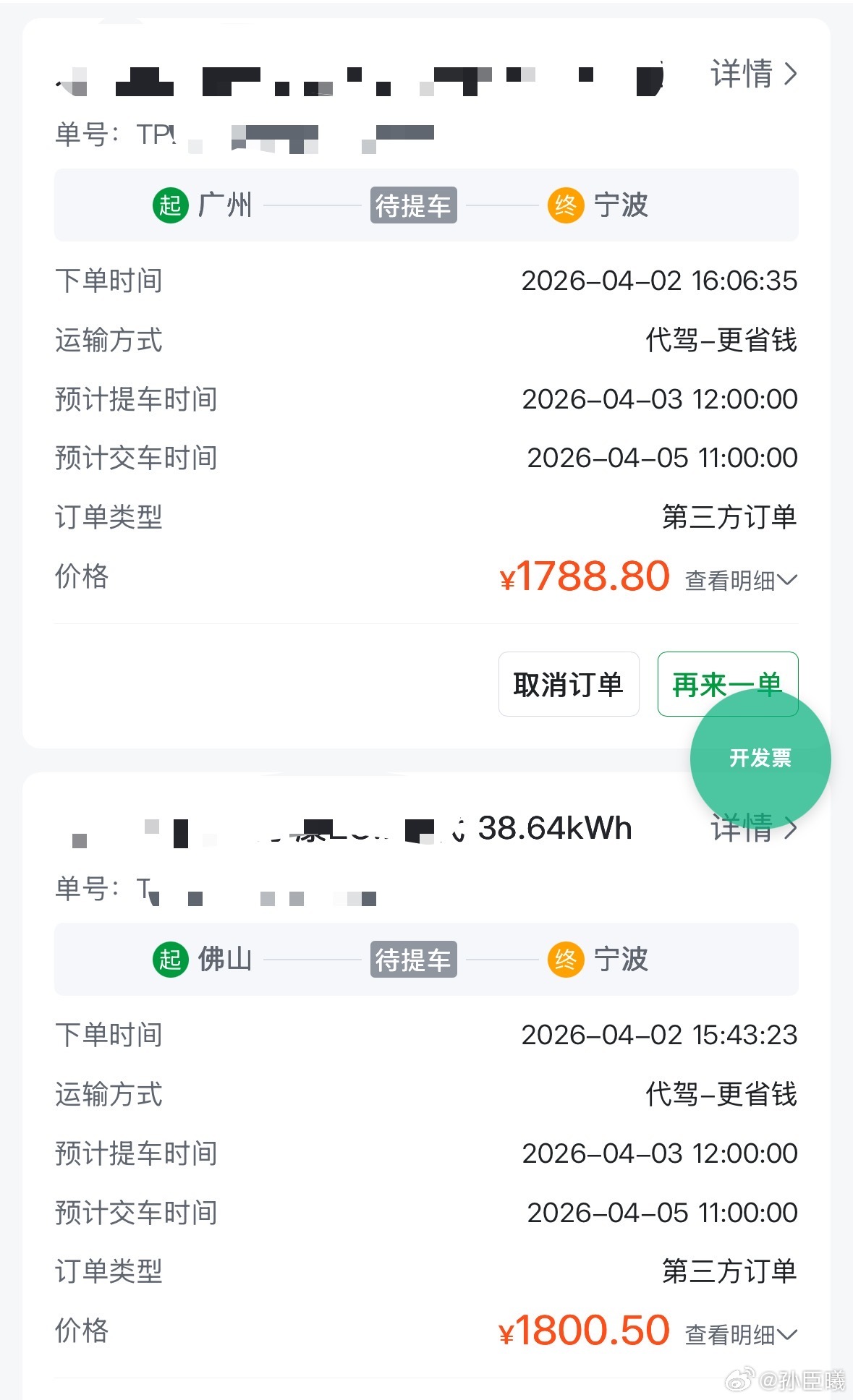Click the green 起 icon beside 广州
The image size is (853, 1400).
point(170,205)
